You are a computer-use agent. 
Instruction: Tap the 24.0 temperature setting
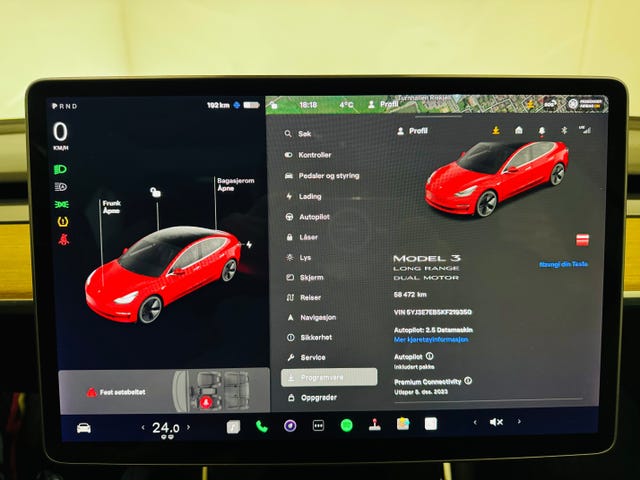pos(165,428)
